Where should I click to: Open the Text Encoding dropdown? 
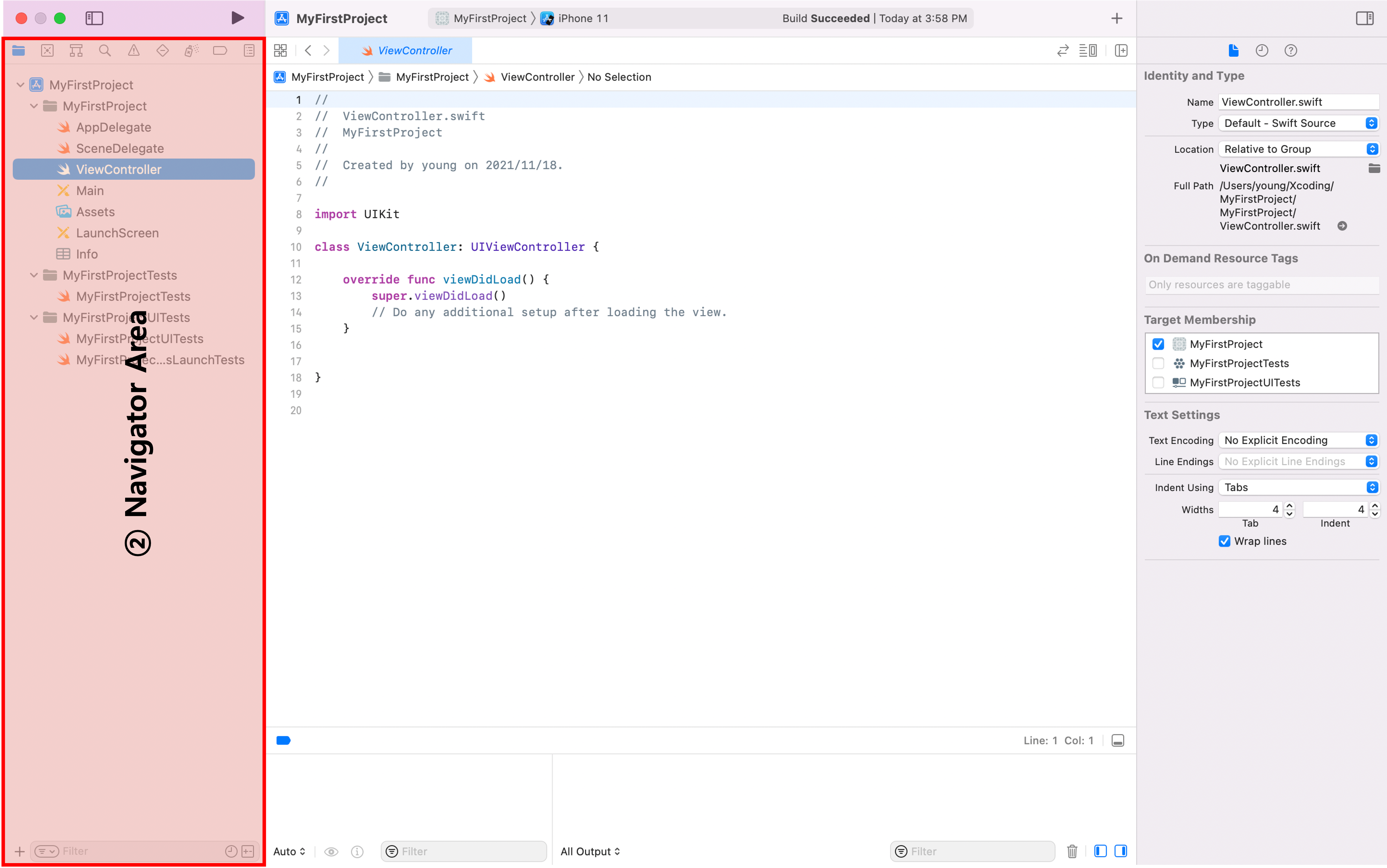[1299, 440]
